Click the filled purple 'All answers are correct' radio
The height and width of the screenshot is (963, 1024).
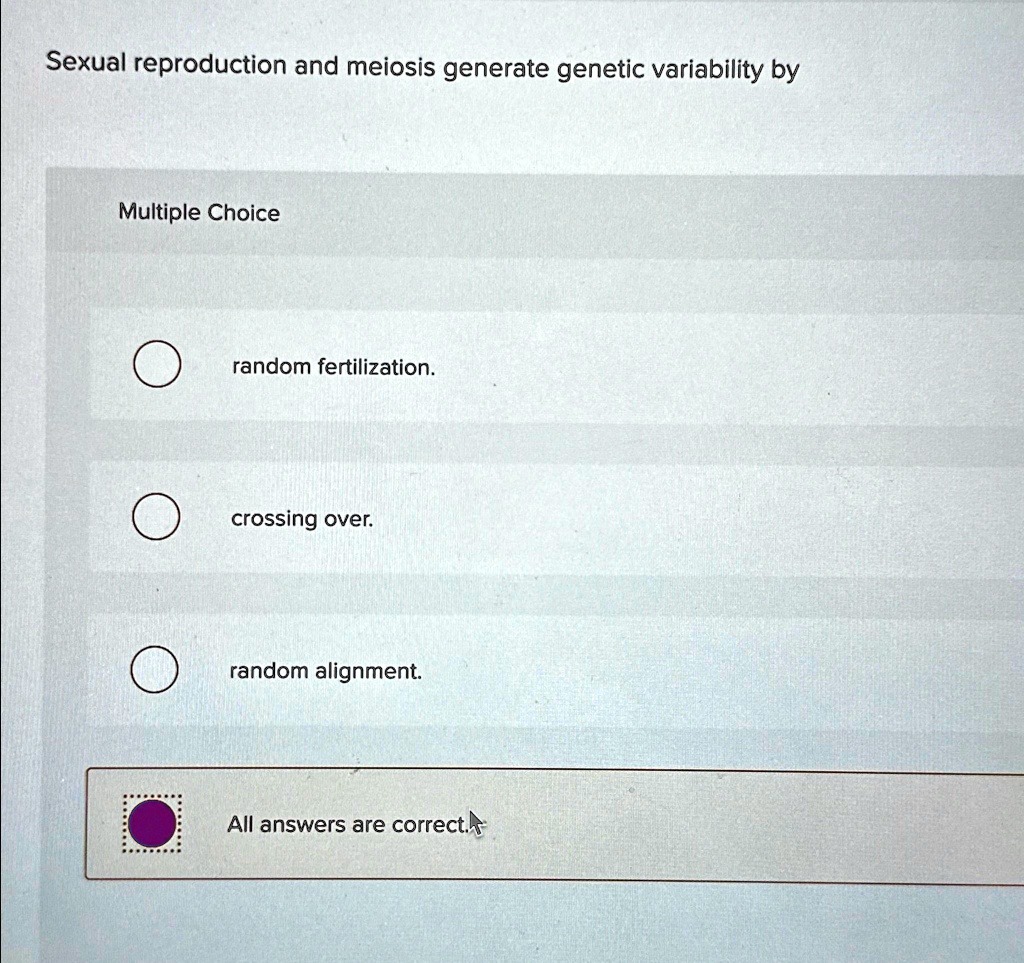point(151,823)
